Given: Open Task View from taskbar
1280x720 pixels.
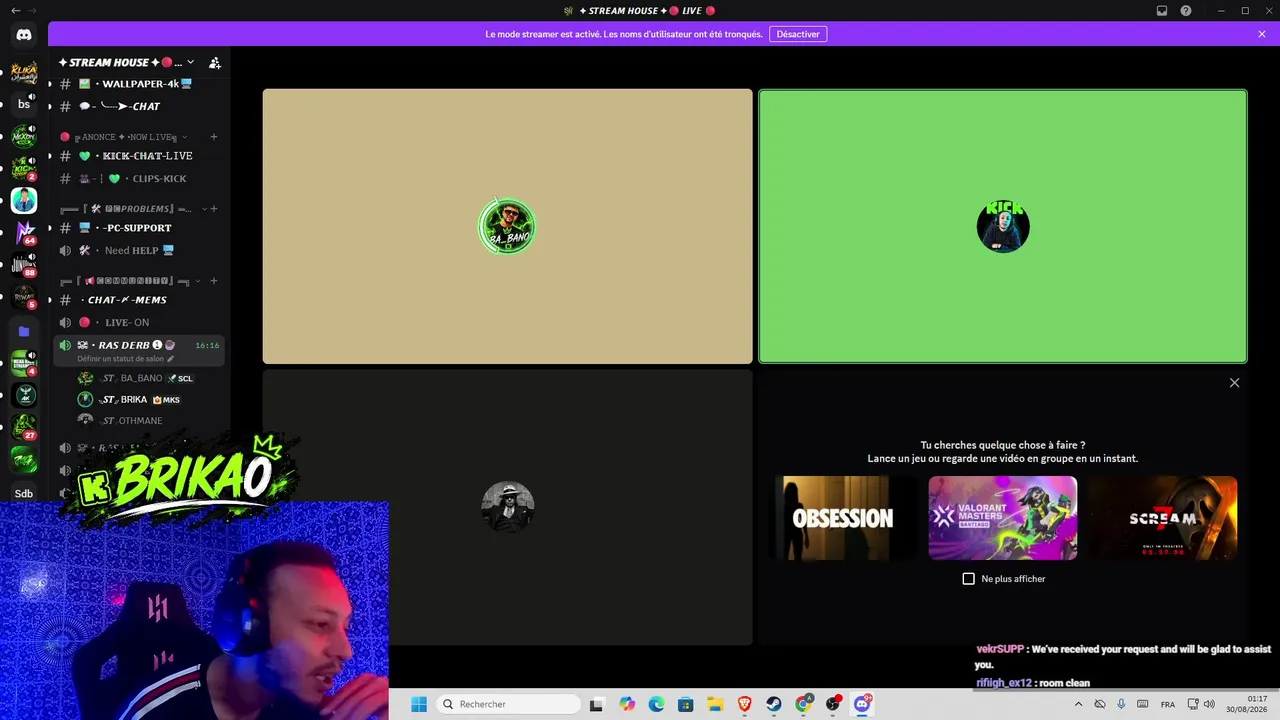Looking at the screenshot, I should click(x=597, y=704).
